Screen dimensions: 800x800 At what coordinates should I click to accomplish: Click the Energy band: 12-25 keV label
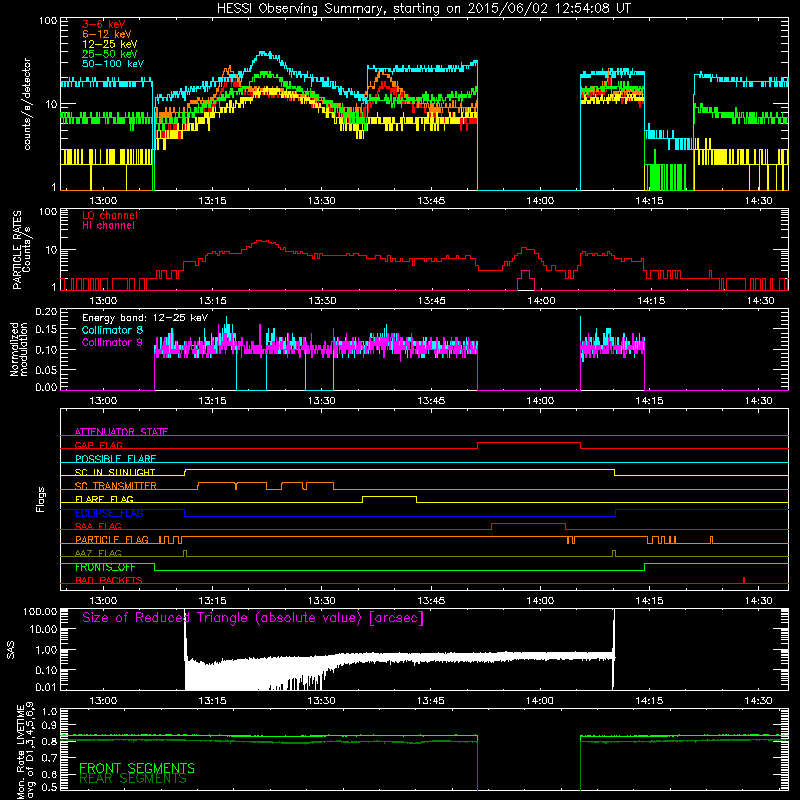pos(145,318)
